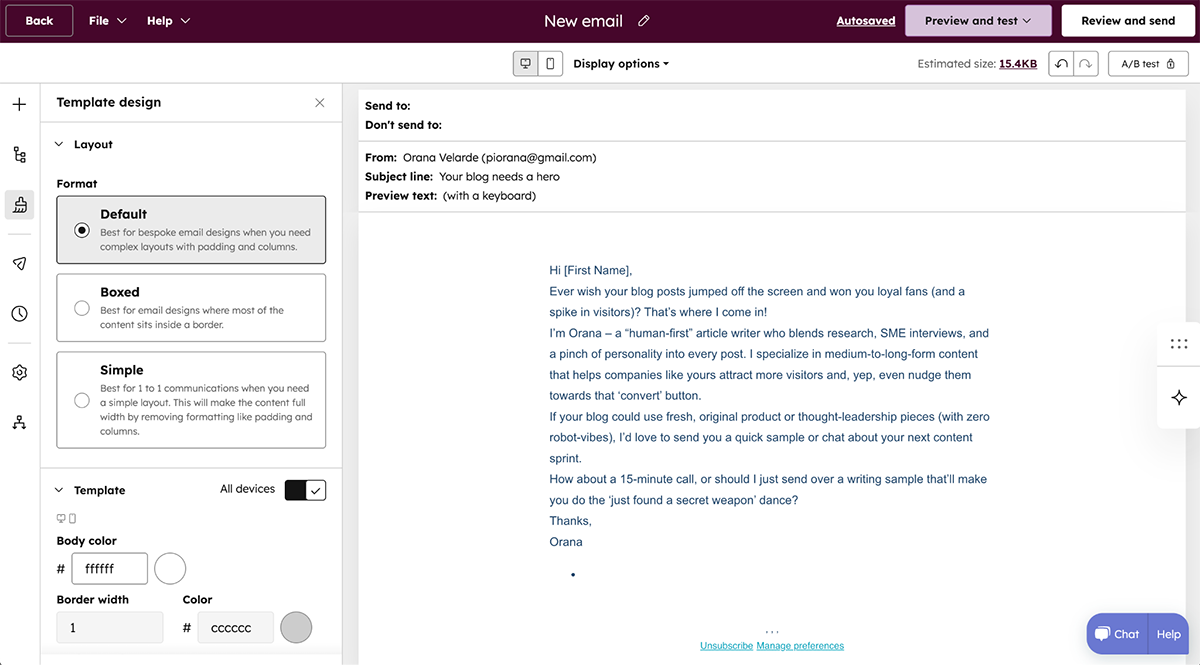Click the blocks structure icon in sidebar
1200x665 pixels.
[18, 154]
